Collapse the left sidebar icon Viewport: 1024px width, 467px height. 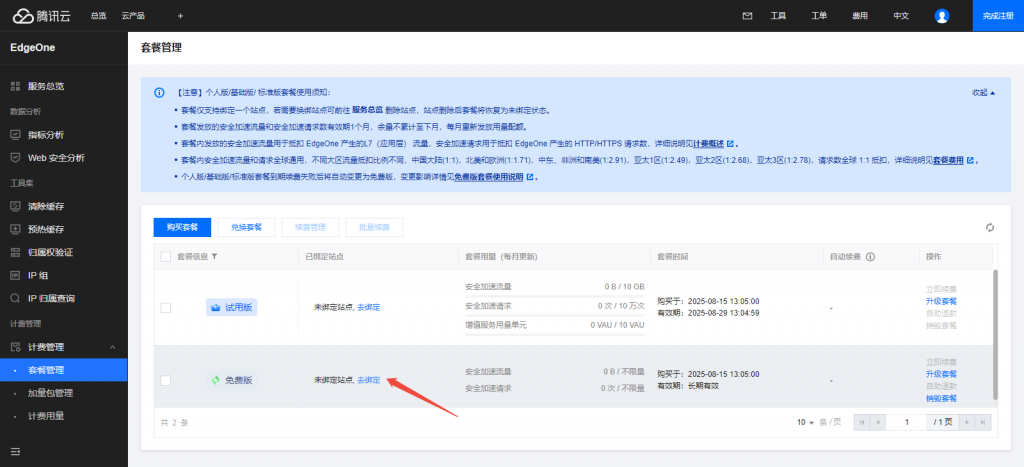tap(15, 451)
